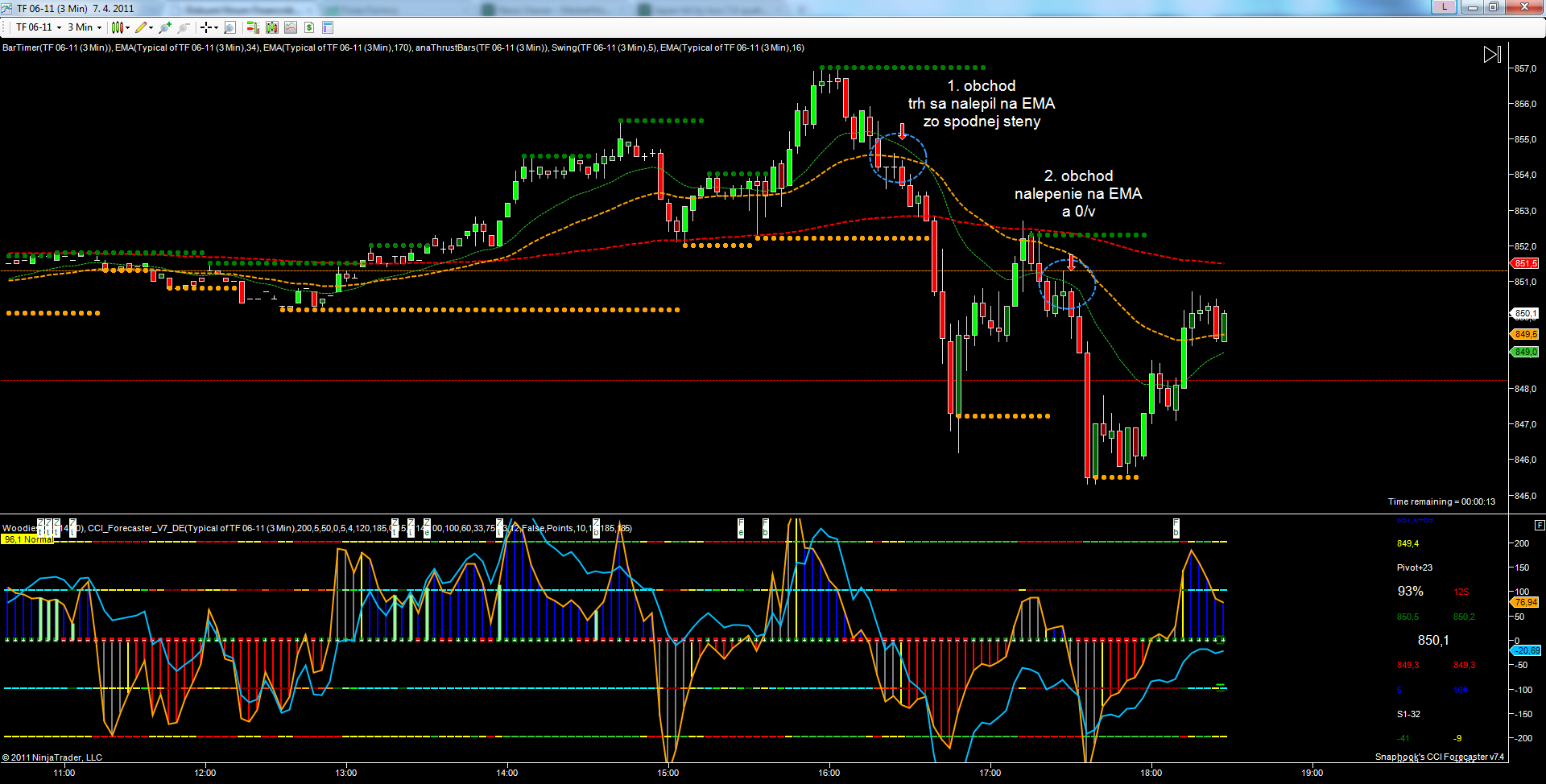Click the green 849,0 price marker
The image size is (1546, 784).
tap(1525, 352)
